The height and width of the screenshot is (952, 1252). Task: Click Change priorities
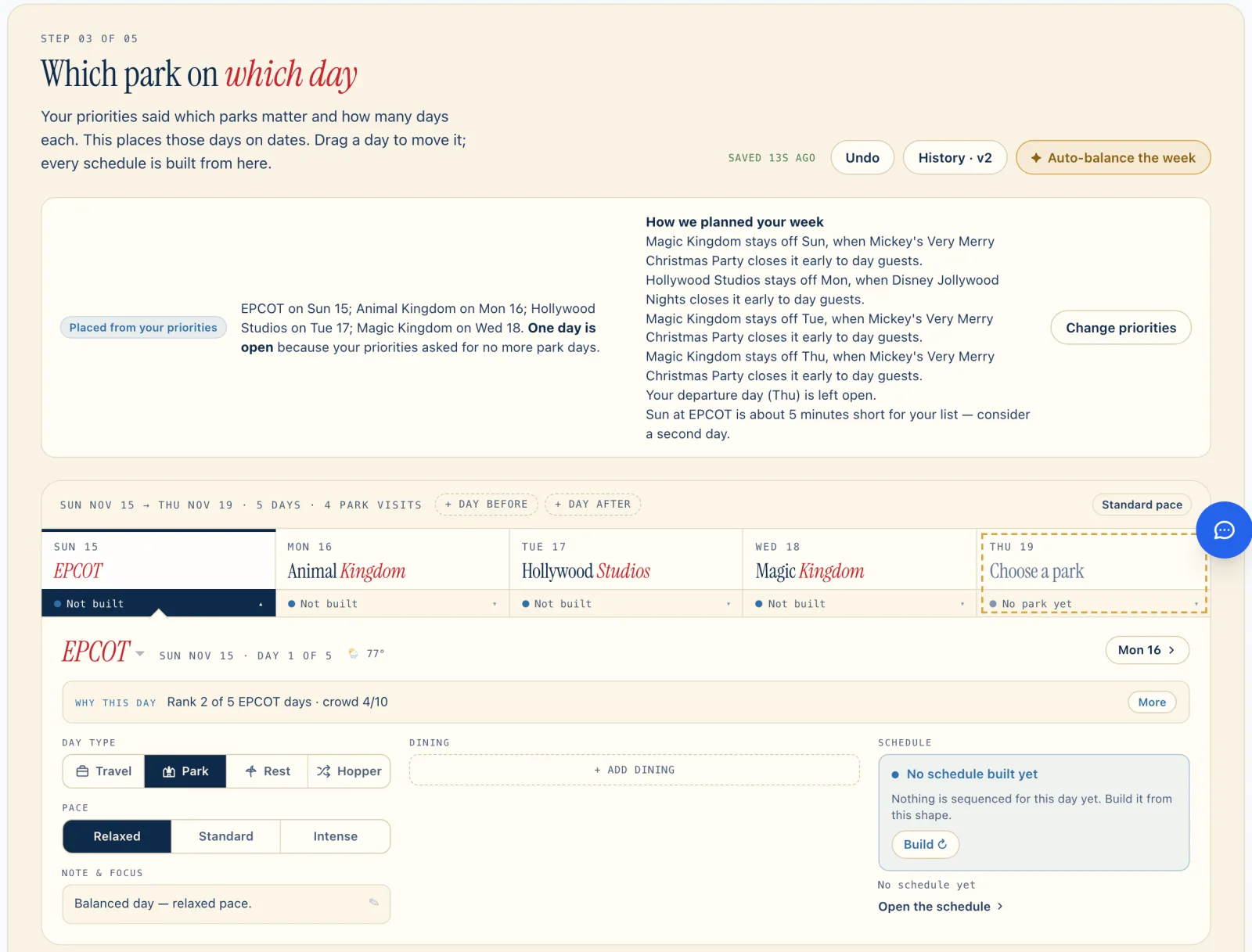tap(1121, 328)
